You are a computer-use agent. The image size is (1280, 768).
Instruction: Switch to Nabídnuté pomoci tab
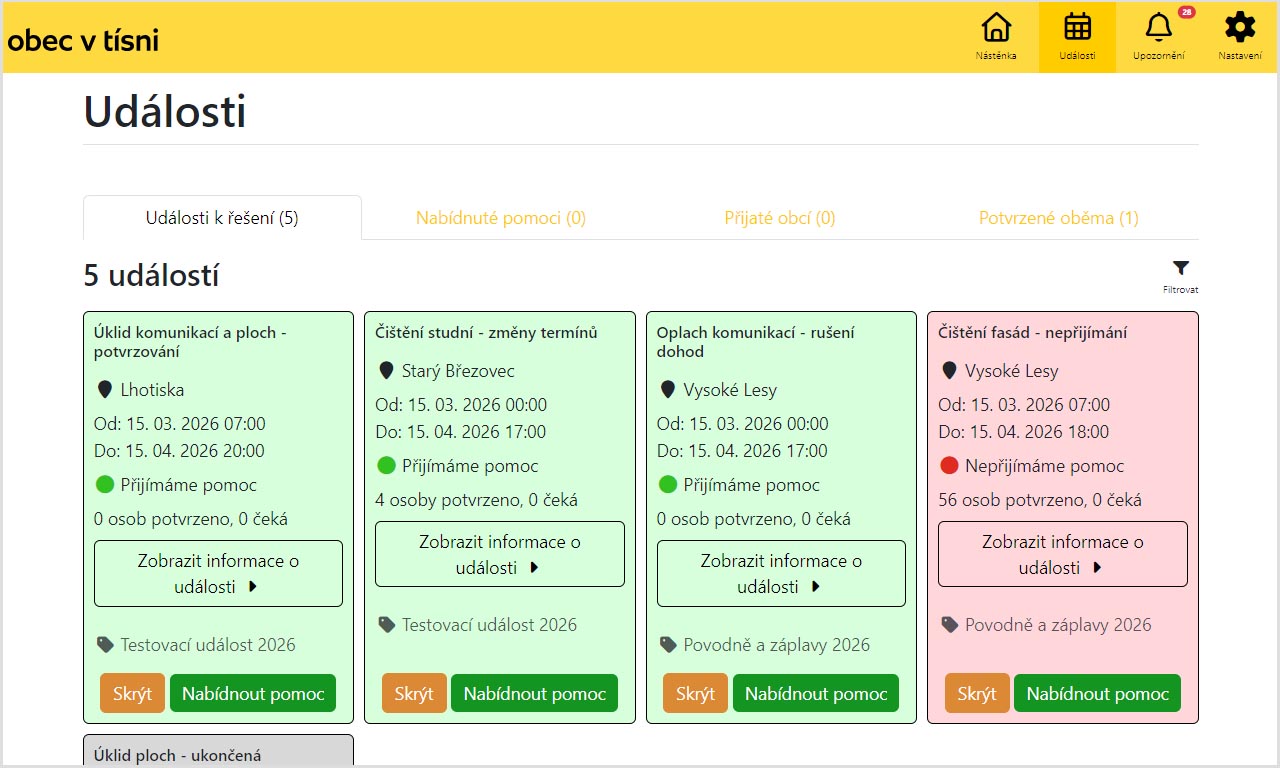500,218
